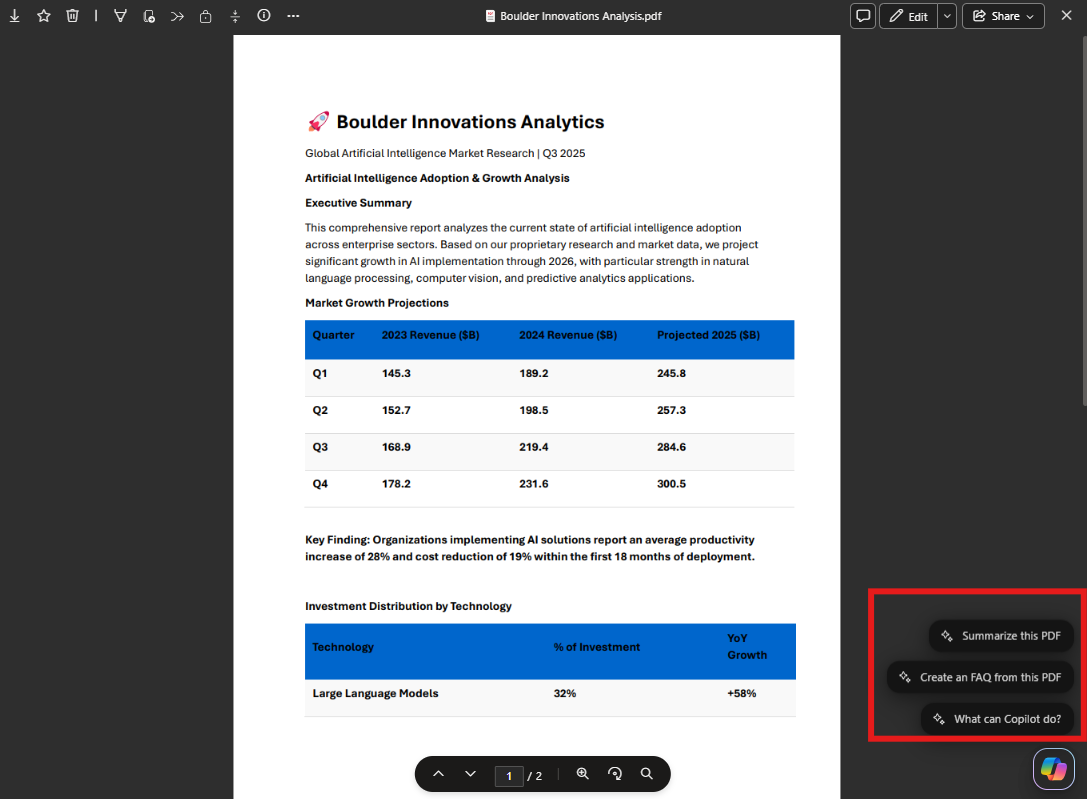This screenshot has width=1087, height=799.
Task: Choose 'Create an FAQ from this PDF'
Action: 980,677
